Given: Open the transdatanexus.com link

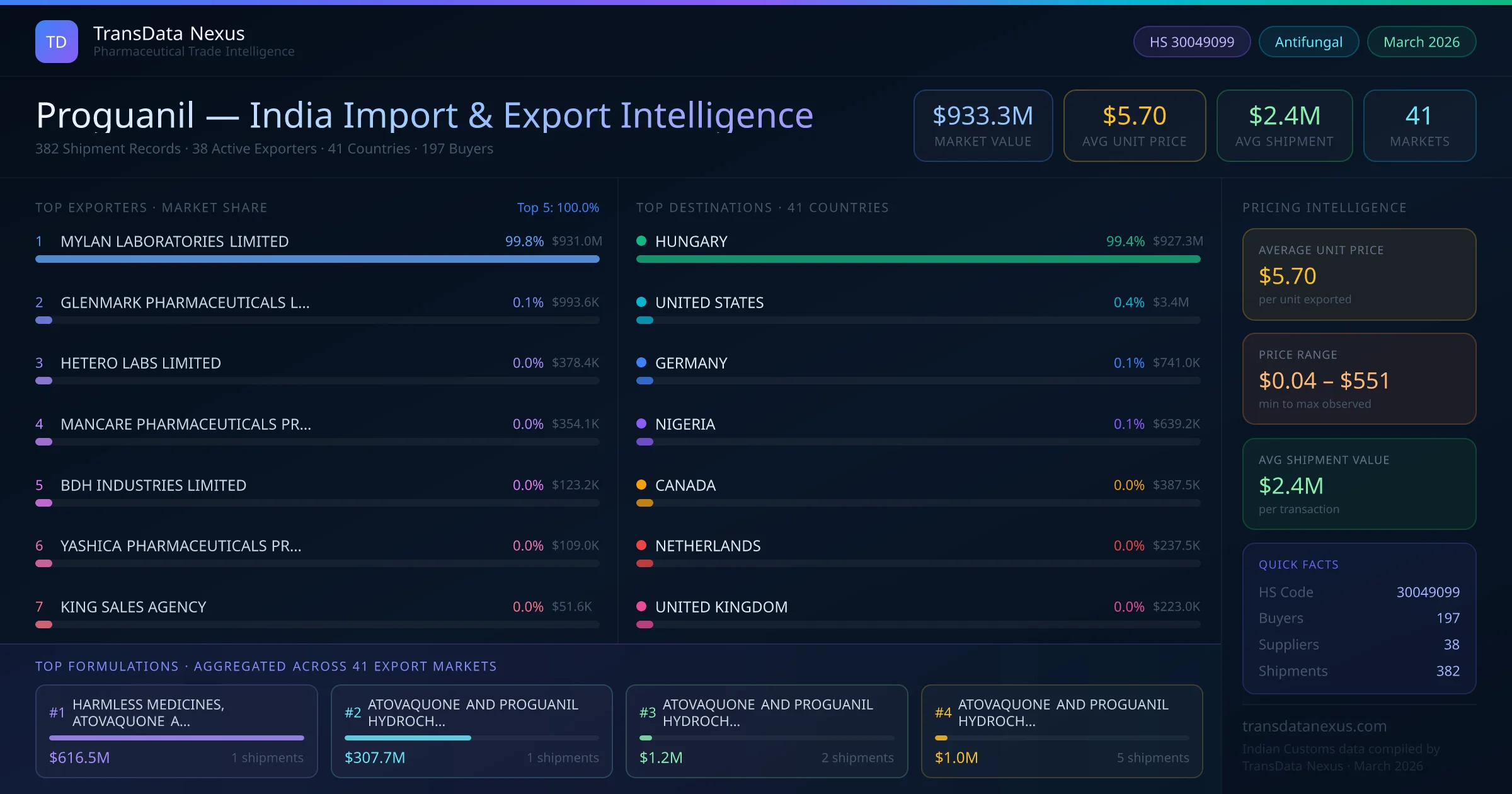Looking at the screenshot, I should (1314, 726).
